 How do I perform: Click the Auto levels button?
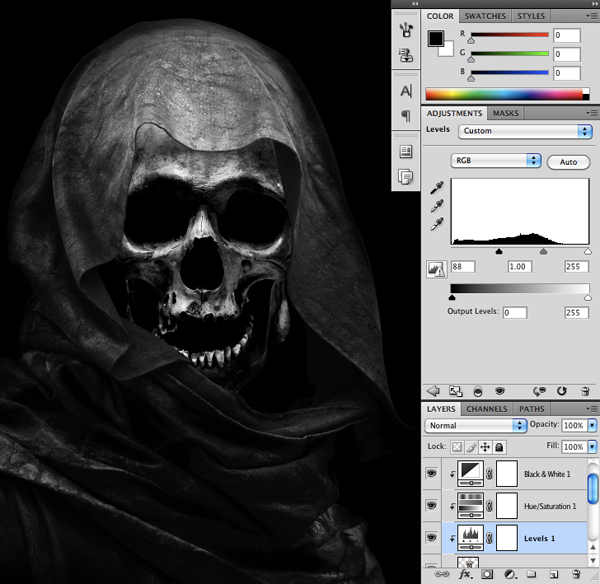pyautogui.click(x=568, y=161)
